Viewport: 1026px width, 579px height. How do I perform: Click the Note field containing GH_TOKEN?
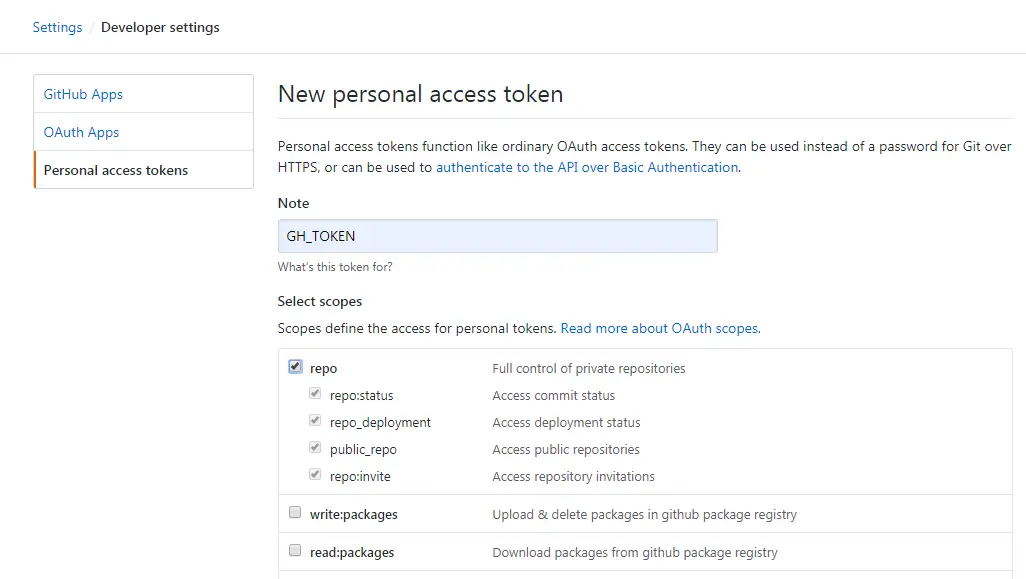pyautogui.click(x=497, y=236)
